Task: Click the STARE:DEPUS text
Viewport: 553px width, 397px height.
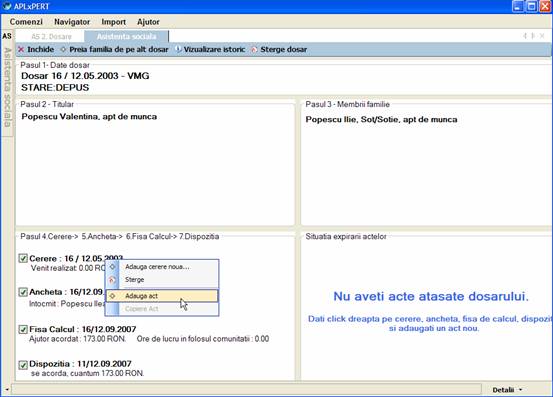Action: point(55,87)
